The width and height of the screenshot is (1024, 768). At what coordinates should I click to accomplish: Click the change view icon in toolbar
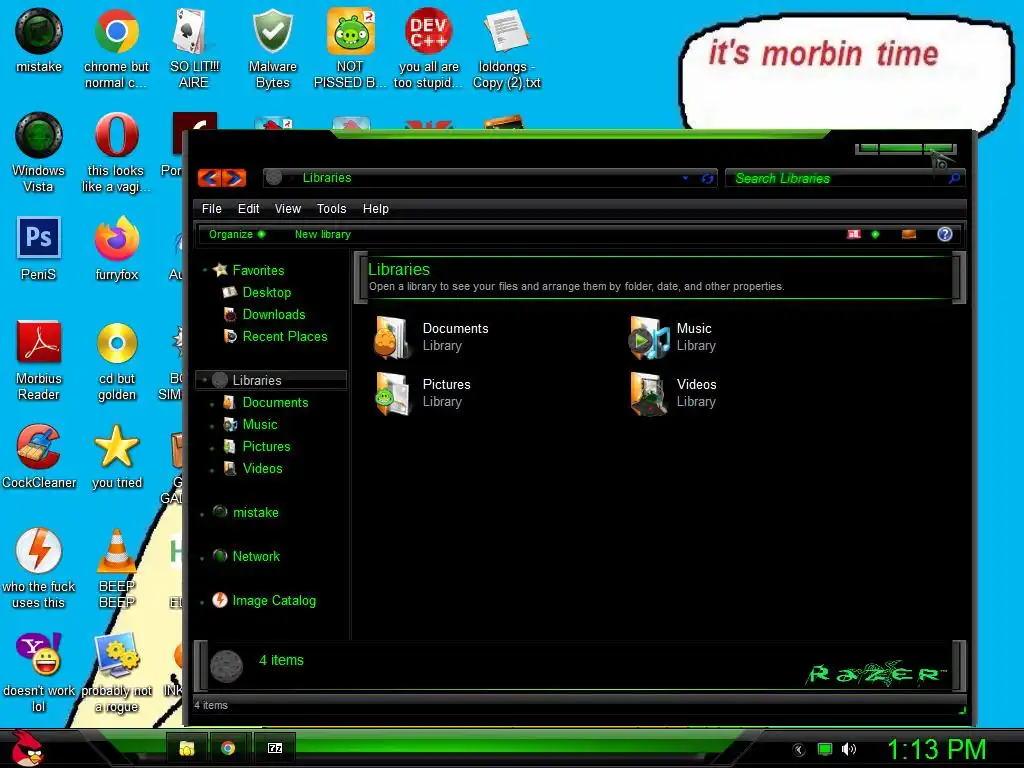coord(854,234)
